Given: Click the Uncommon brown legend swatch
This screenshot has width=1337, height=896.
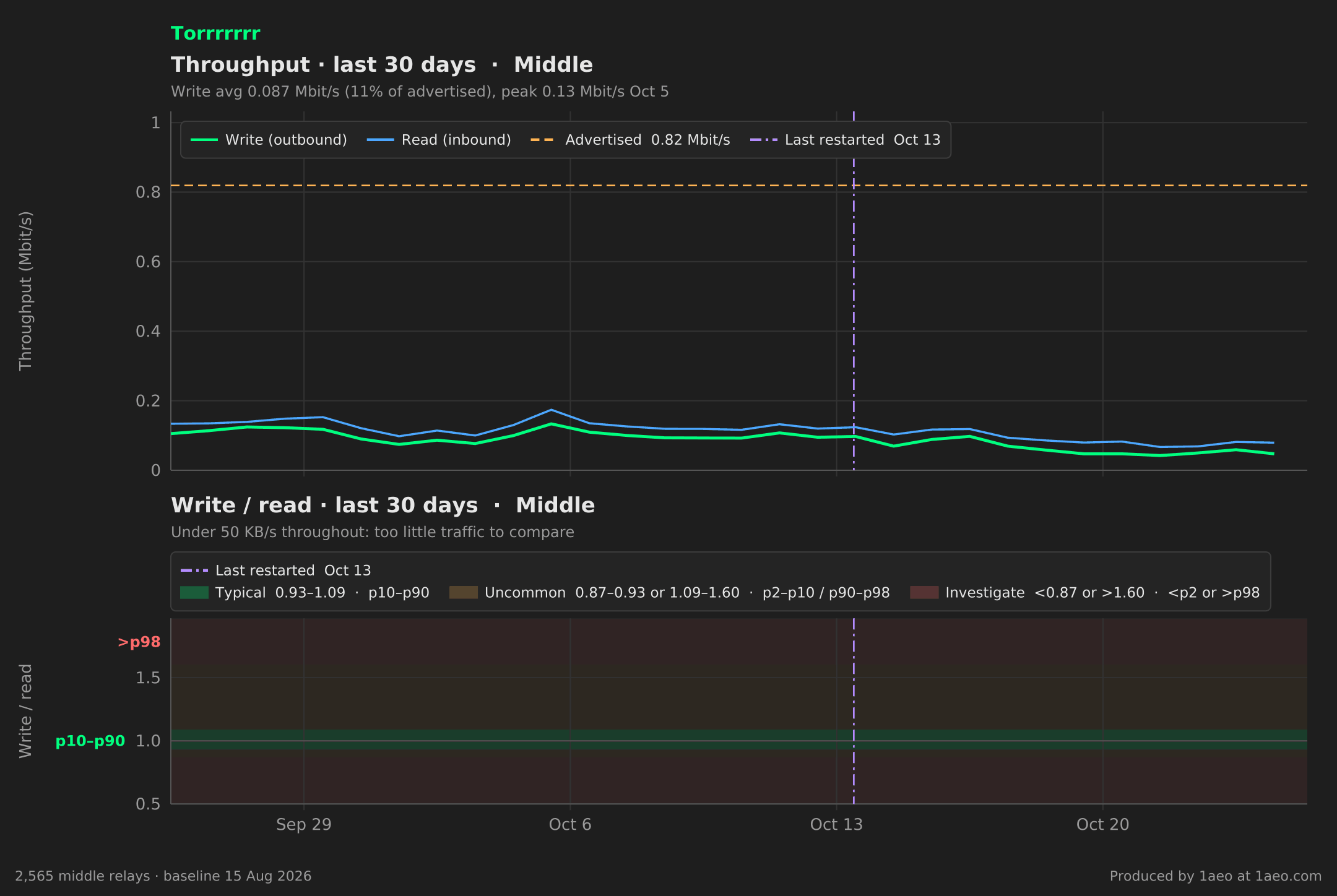Looking at the screenshot, I should (x=464, y=593).
